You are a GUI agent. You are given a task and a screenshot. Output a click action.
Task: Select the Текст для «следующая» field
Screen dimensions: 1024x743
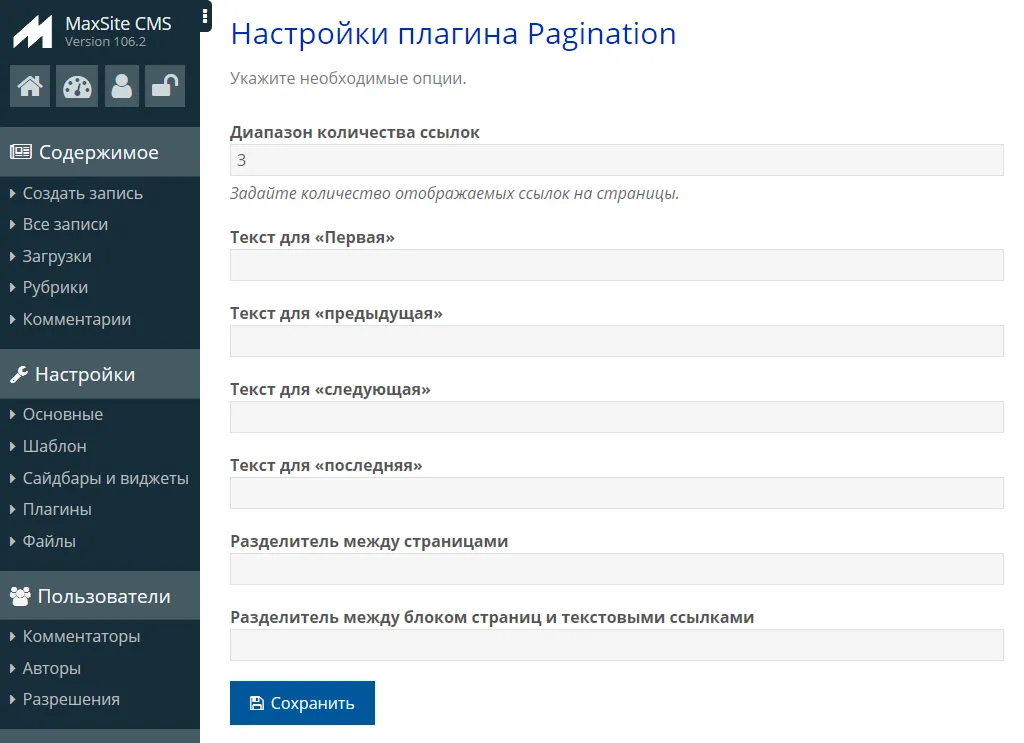[x=616, y=417]
